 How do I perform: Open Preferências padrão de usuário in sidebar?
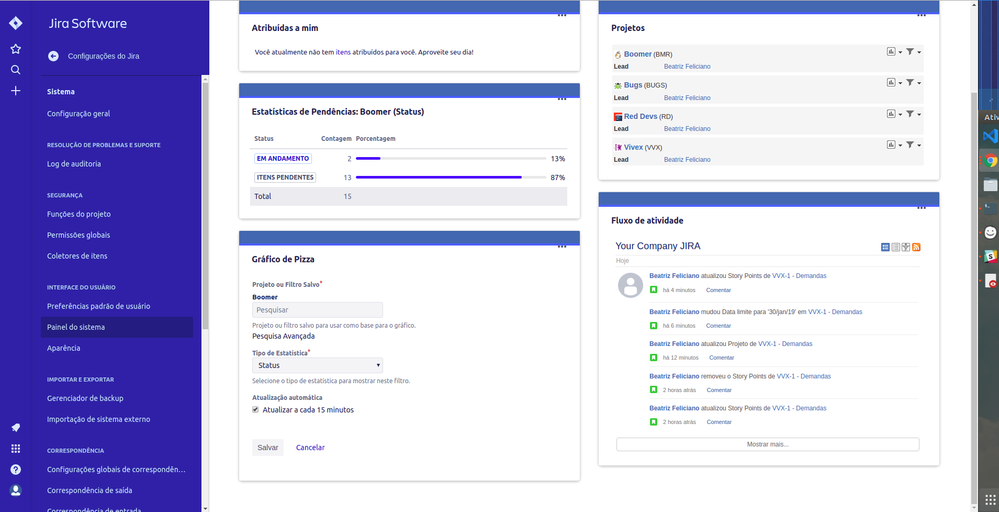pyautogui.click(x=99, y=306)
